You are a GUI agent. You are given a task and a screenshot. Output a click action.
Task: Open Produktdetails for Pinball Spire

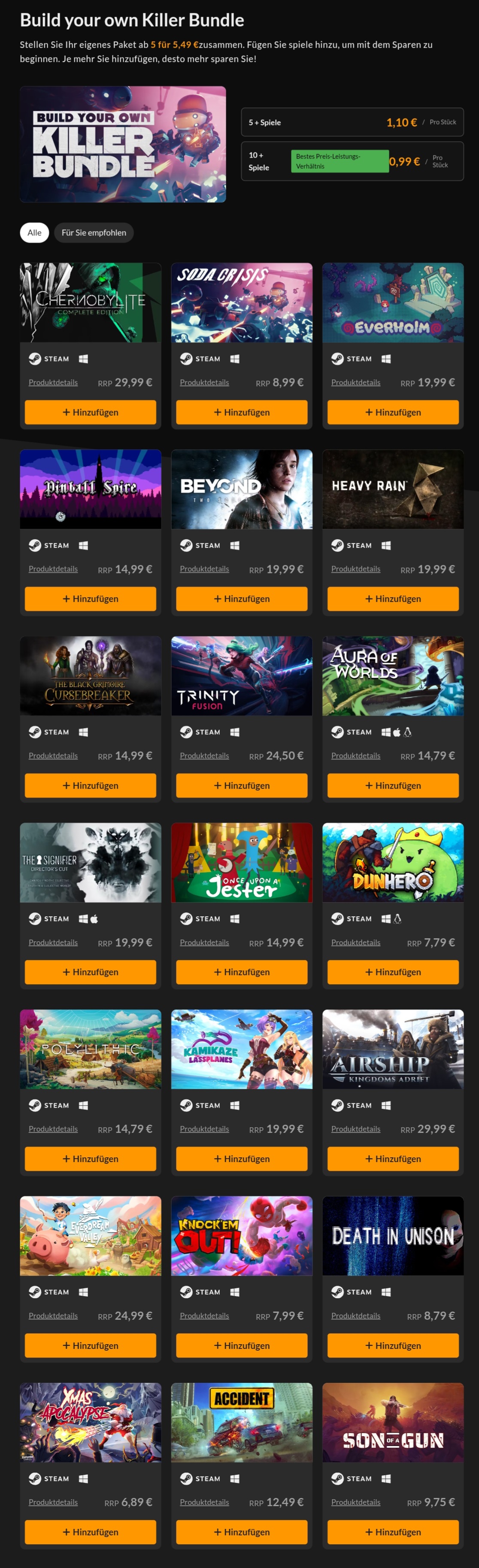53,569
